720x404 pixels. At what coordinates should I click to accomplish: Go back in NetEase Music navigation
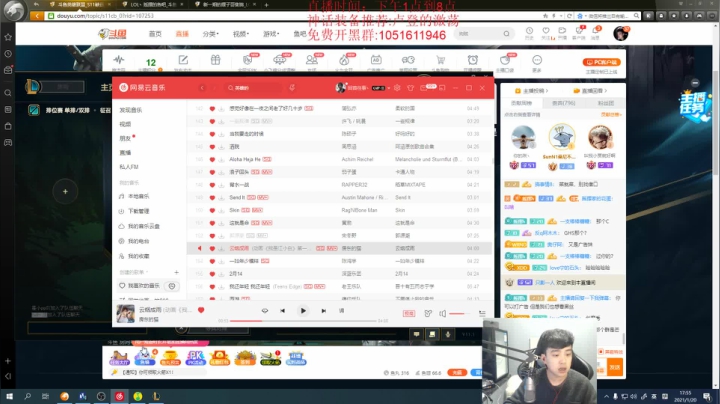(202, 88)
